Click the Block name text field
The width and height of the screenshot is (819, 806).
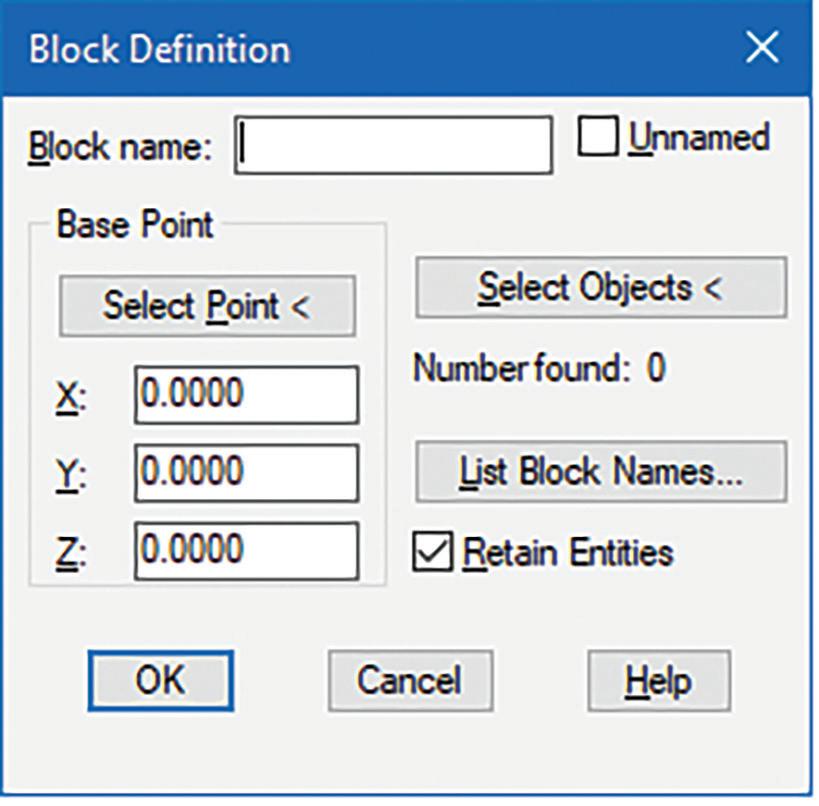coord(394,146)
